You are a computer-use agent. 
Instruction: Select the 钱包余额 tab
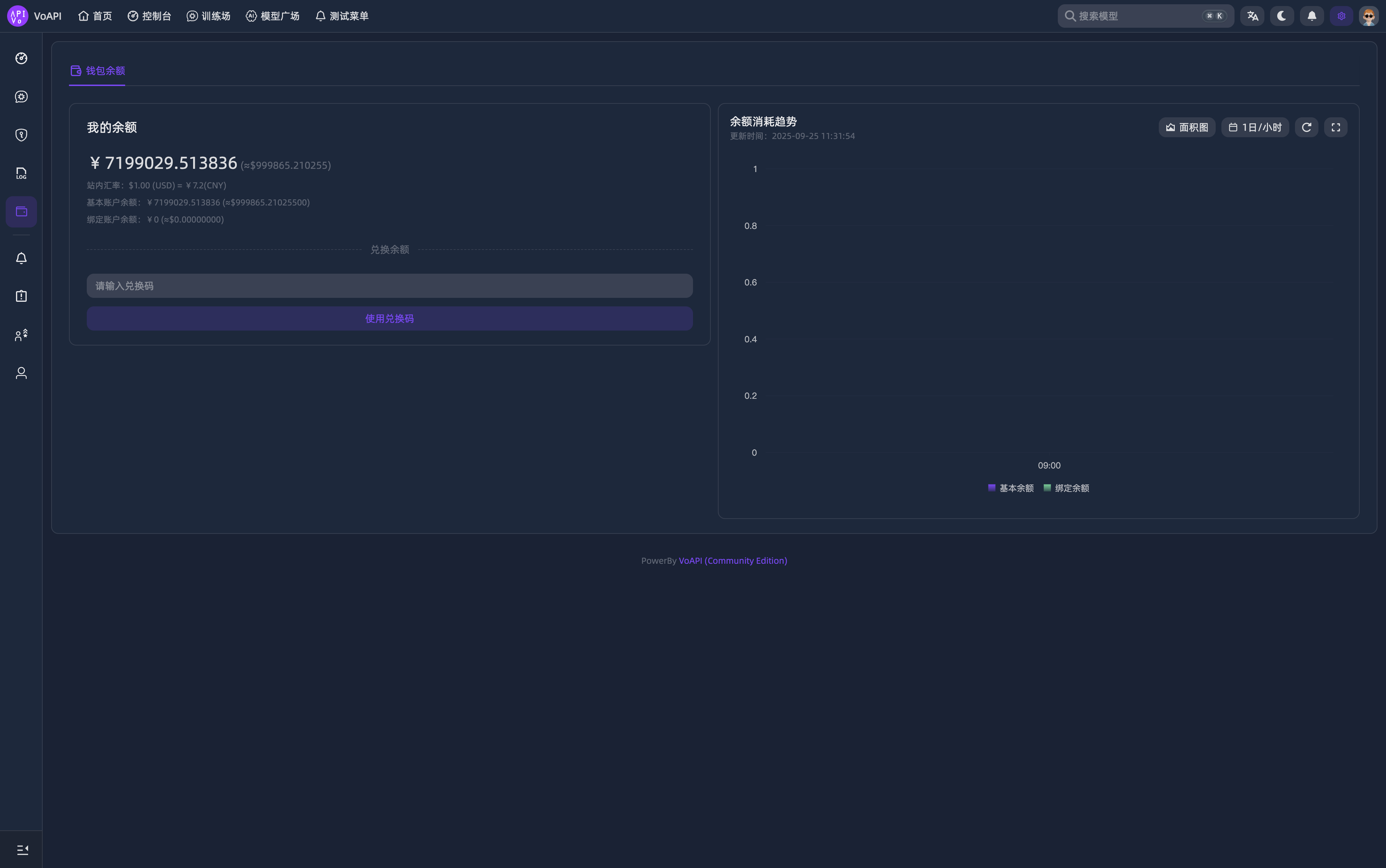[98, 71]
